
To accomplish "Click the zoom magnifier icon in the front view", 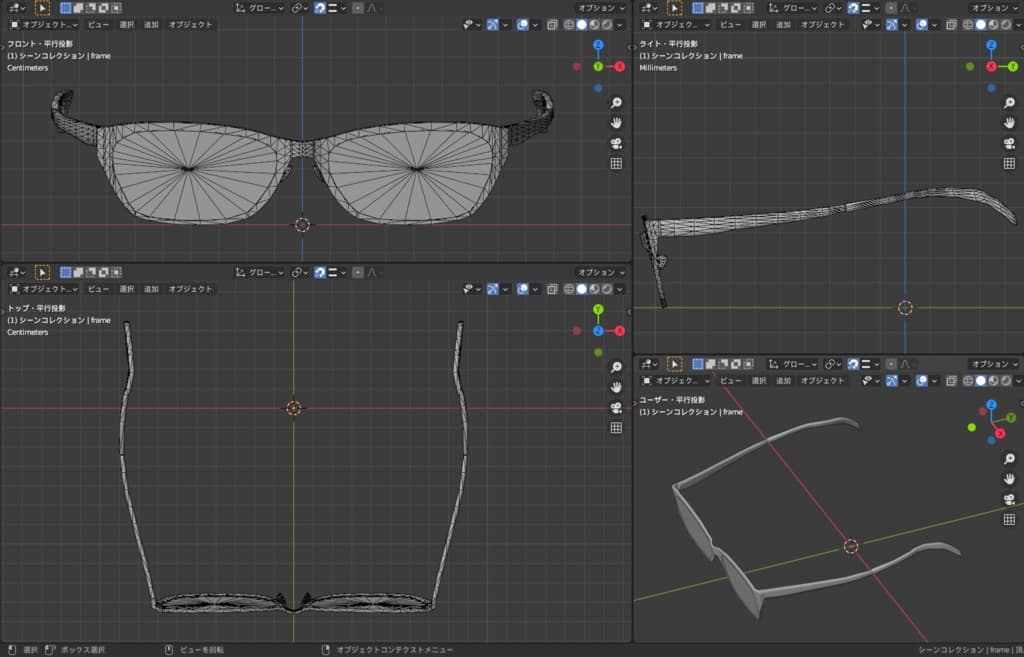I will pos(616,103).
